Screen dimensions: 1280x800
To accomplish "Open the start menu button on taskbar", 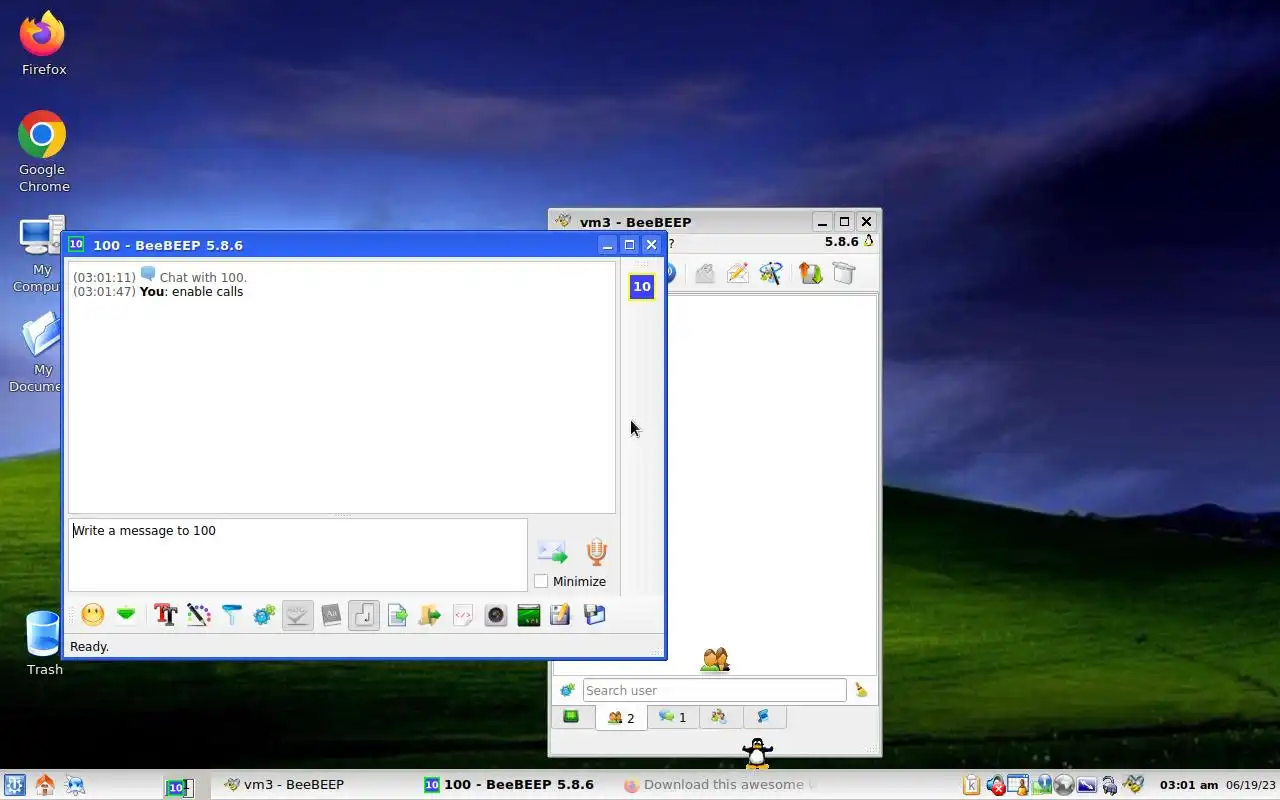I will click(14, 785).
